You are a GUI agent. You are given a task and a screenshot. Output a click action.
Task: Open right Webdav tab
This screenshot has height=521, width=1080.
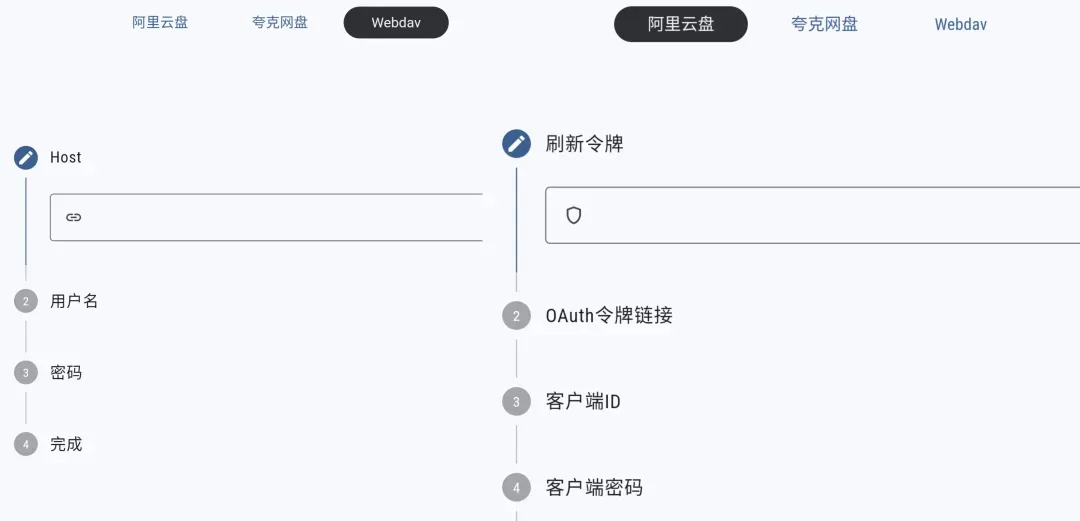[x=961, y=24]
